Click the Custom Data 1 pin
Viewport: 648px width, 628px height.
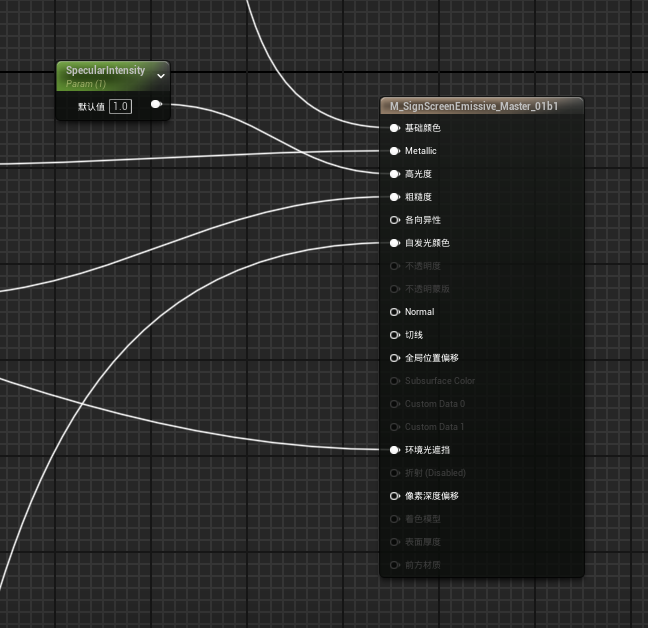(x=395, y=427)
